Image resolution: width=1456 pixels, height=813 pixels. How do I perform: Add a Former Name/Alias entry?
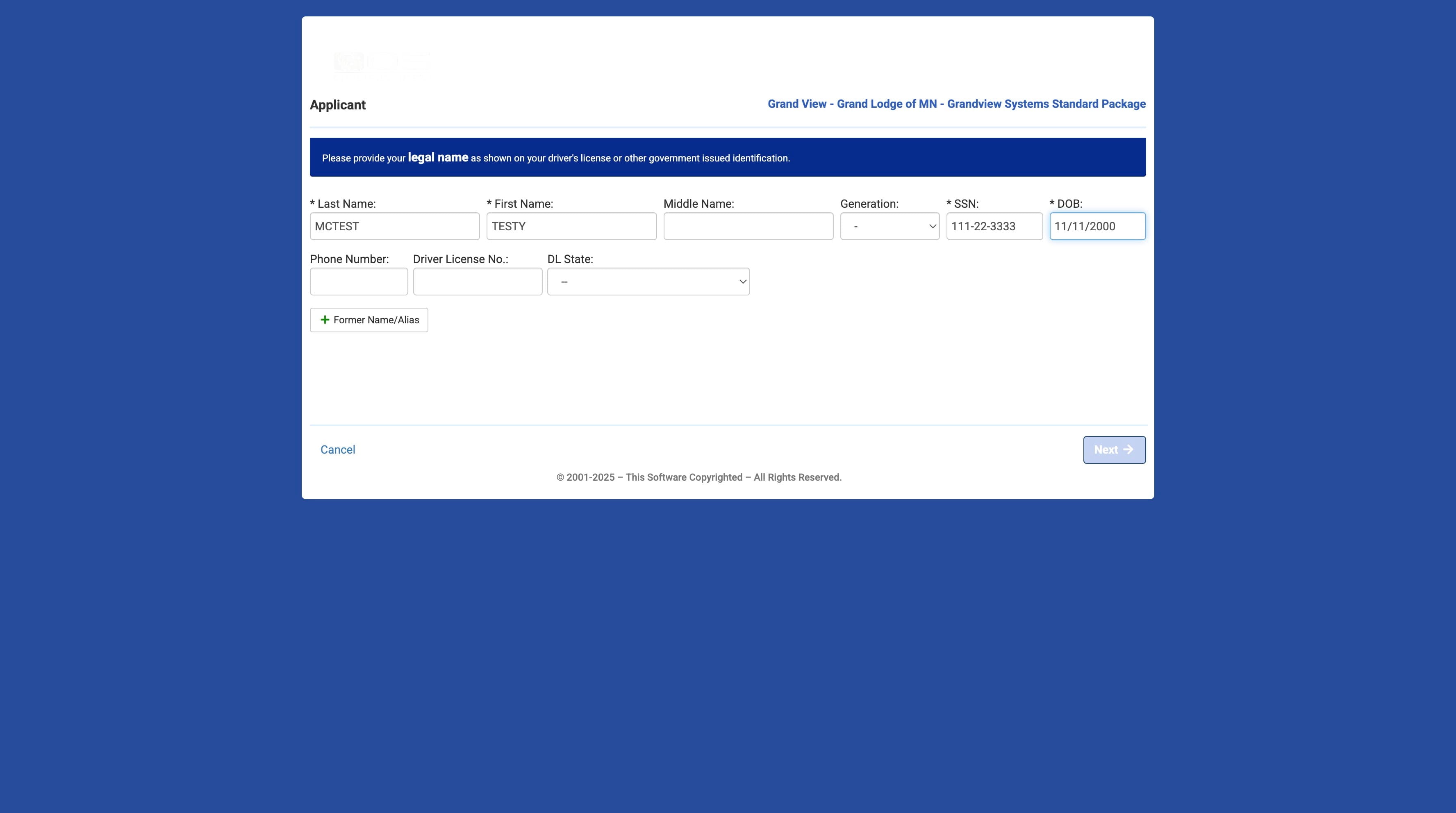click(369, 320)
